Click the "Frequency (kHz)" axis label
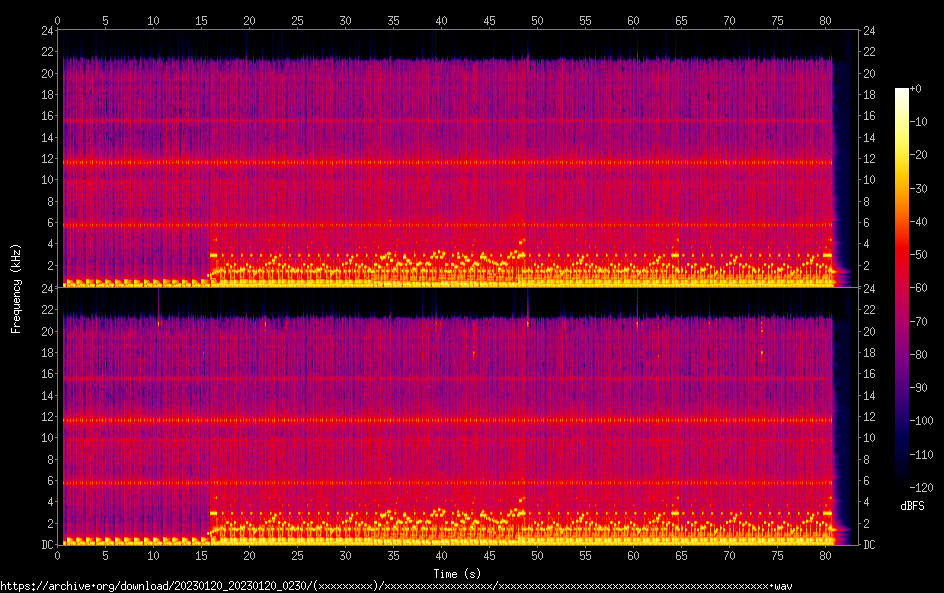 click(x=16, y=287)
